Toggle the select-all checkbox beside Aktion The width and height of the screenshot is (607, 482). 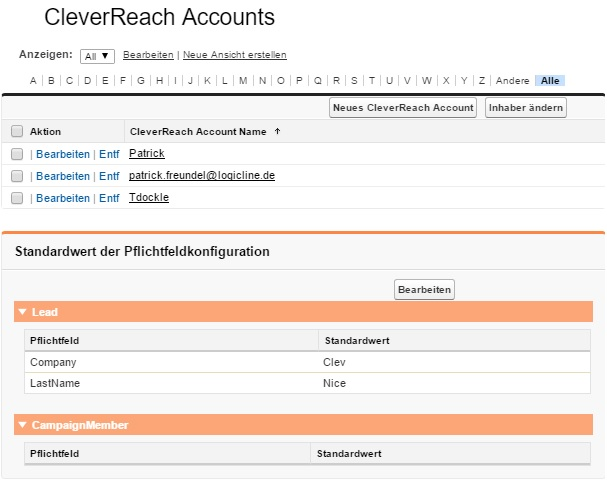pyautogui.click(x=17, y=131)
